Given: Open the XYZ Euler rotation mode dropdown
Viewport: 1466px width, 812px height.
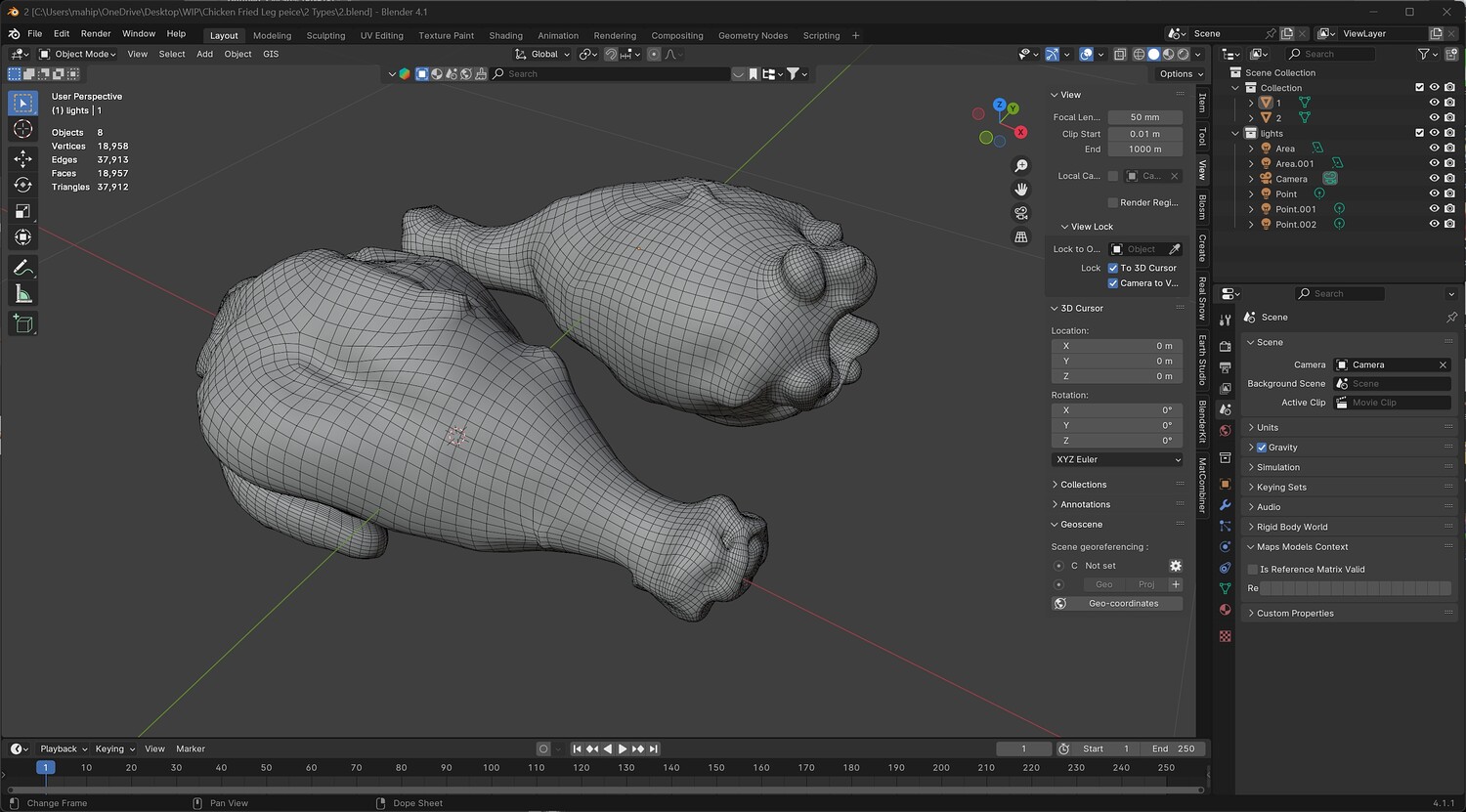Looking at the screenshot, I should [x=1117, y=459].
